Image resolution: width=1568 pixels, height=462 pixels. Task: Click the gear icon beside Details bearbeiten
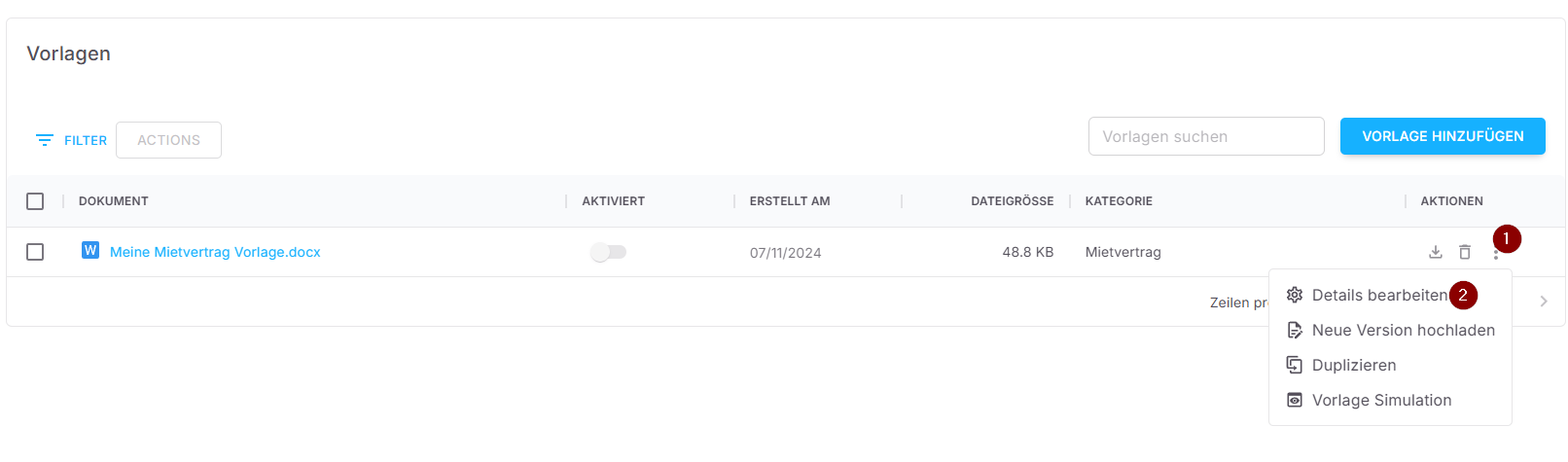[x=1295, y=295]
